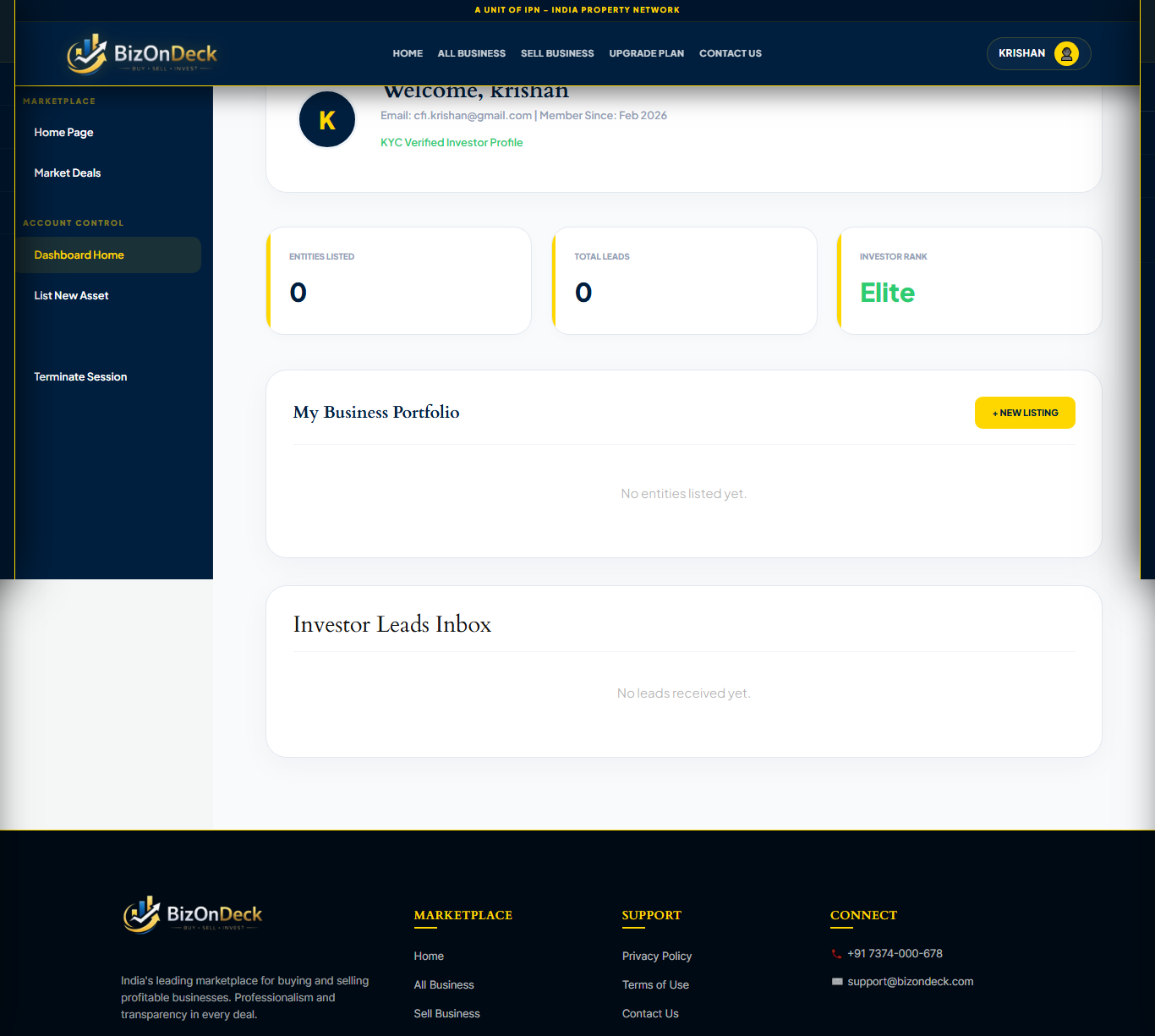Viewport: 1155px width, 1036px height.
Task: Open the UPGRADE PLAN page
Action: (646, 53)
